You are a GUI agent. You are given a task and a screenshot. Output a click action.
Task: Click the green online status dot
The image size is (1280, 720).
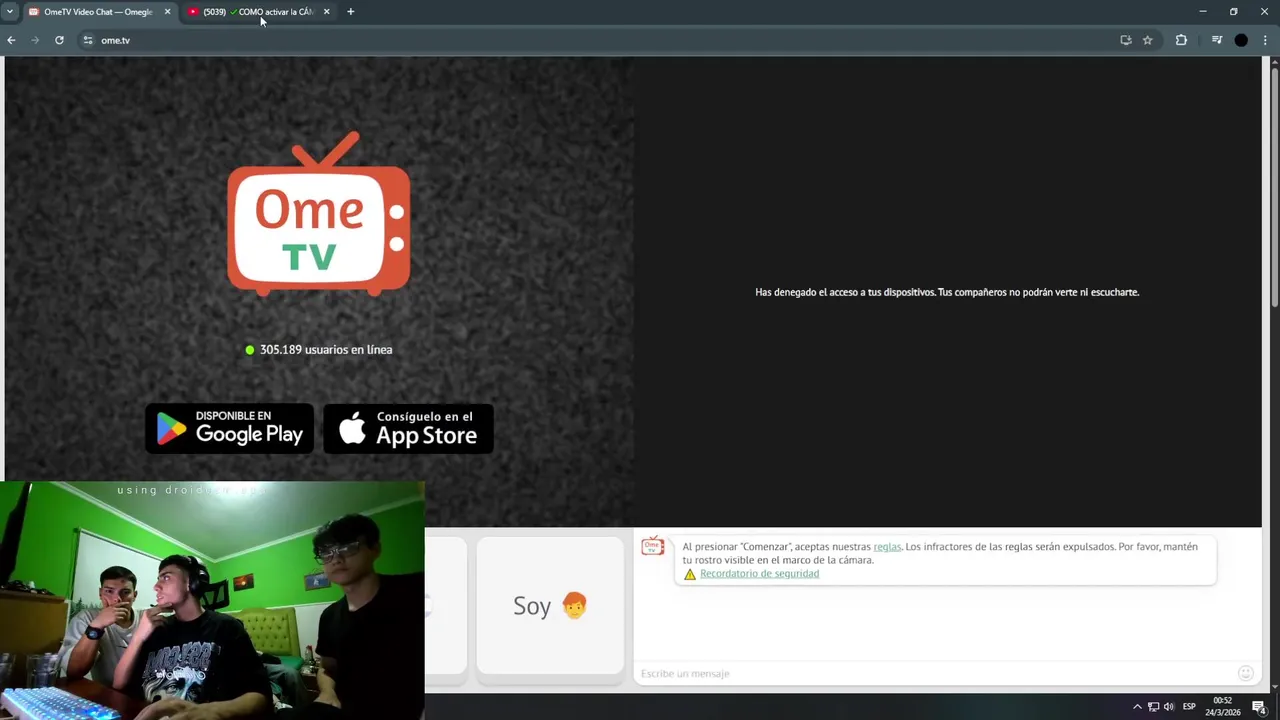[250, 350]
